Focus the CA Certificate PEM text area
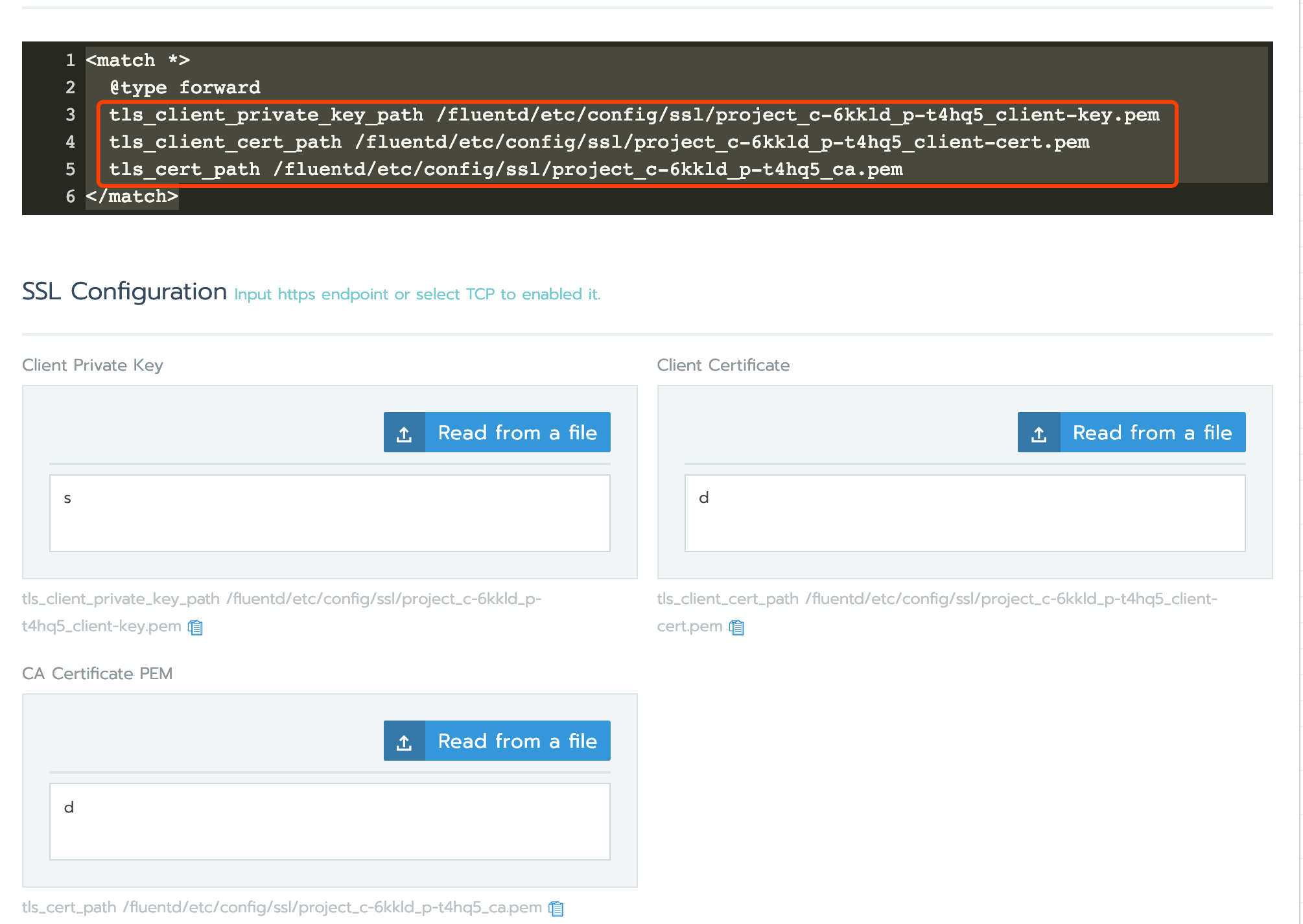 click(x=330, y=822)
